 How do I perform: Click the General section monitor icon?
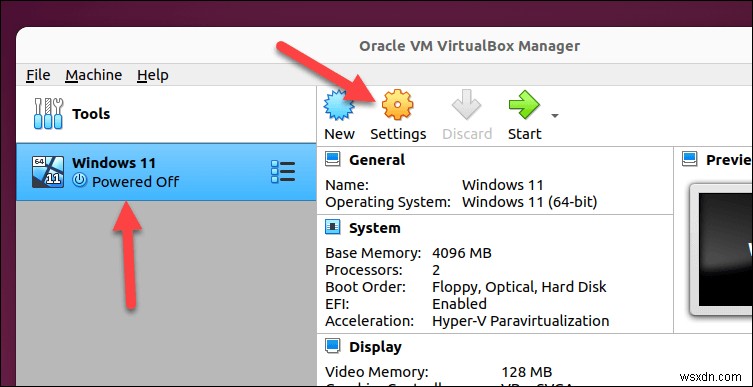pyautogui.click(x=333, y=159)
